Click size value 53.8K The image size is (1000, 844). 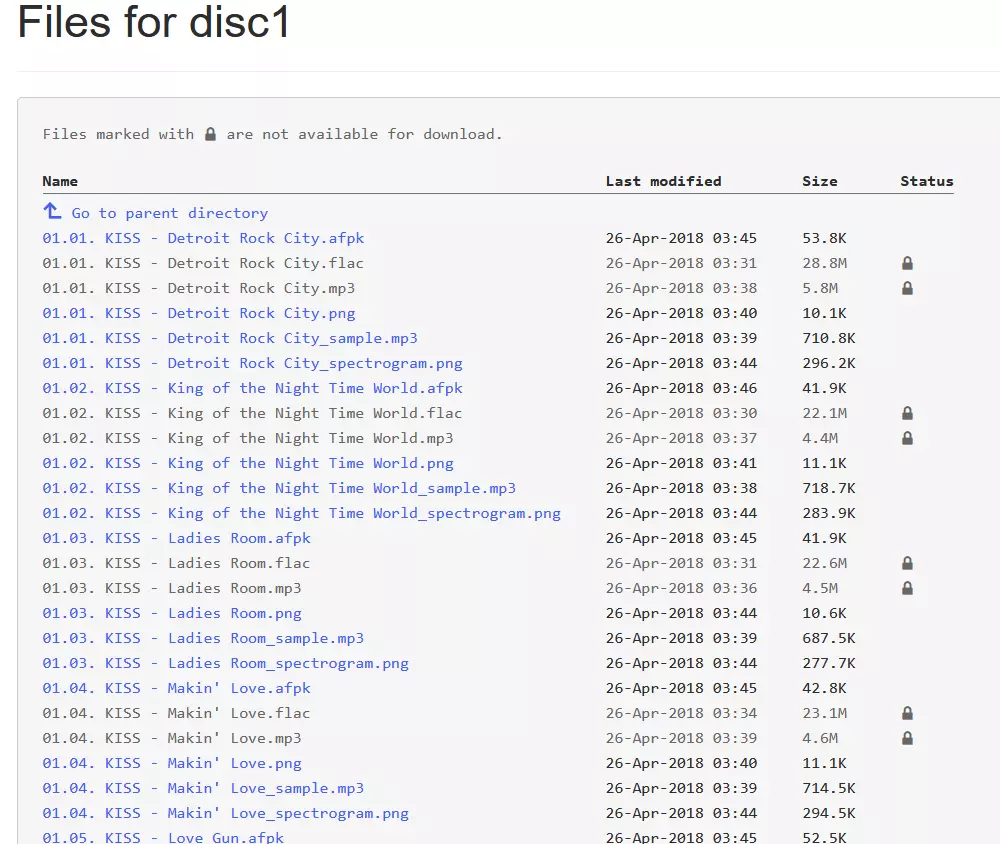[x=824, y=238]
